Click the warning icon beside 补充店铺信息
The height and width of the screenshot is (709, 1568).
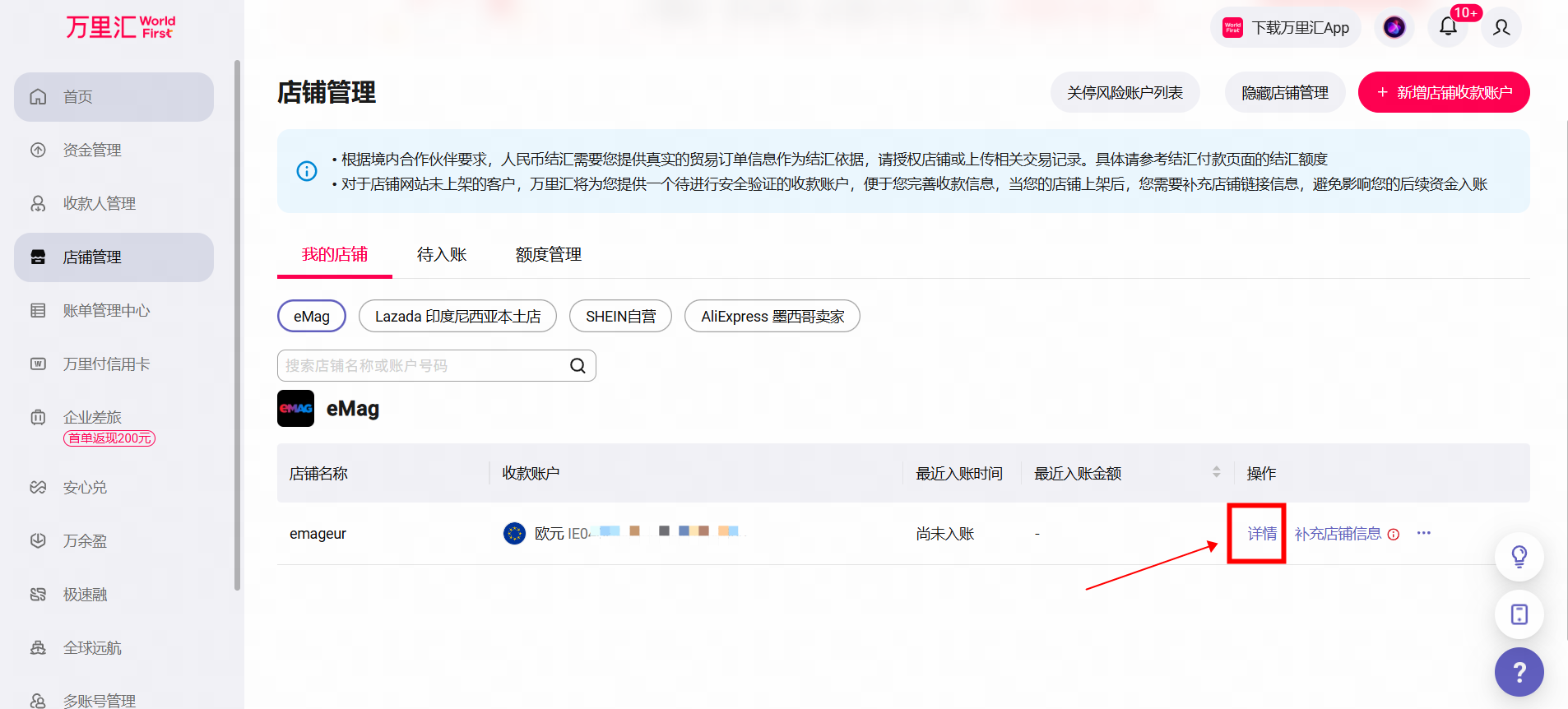(1394, 535)
